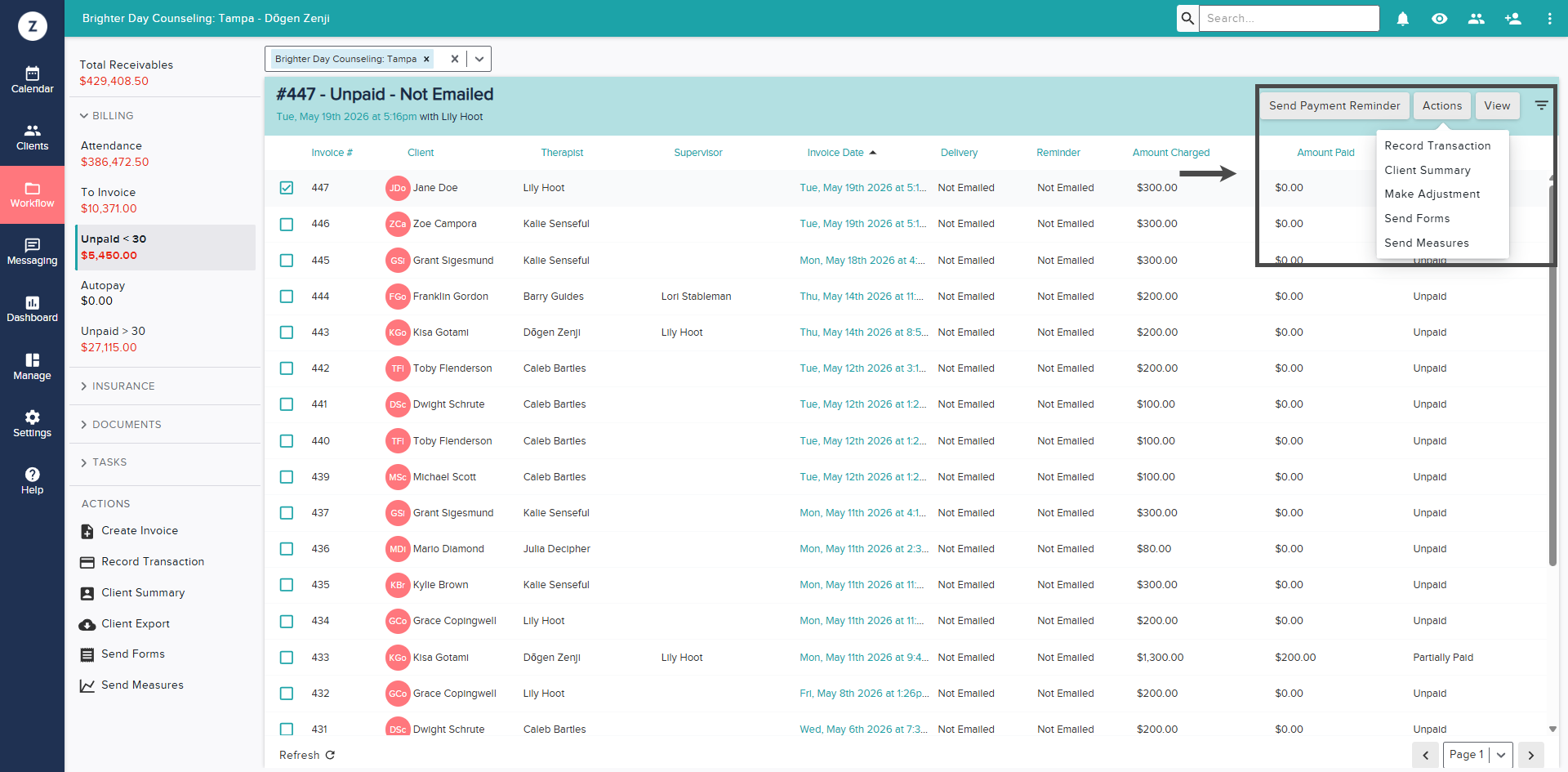Click the Create Invoice icon
Viewport: 1568px width, 772px height.
[87, 531]
